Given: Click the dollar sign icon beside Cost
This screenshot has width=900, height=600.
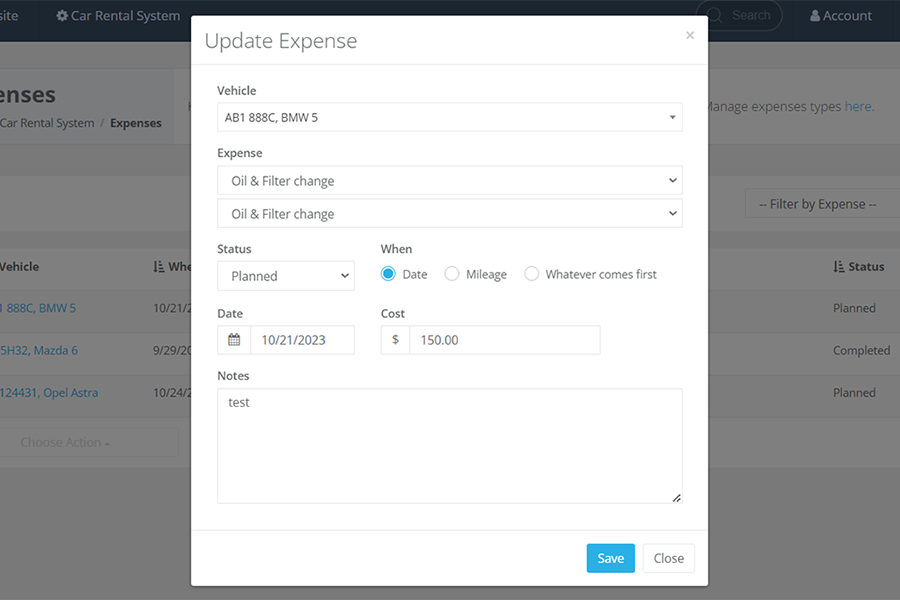Looking at the screenshot, I should click(x=395, y=340).
